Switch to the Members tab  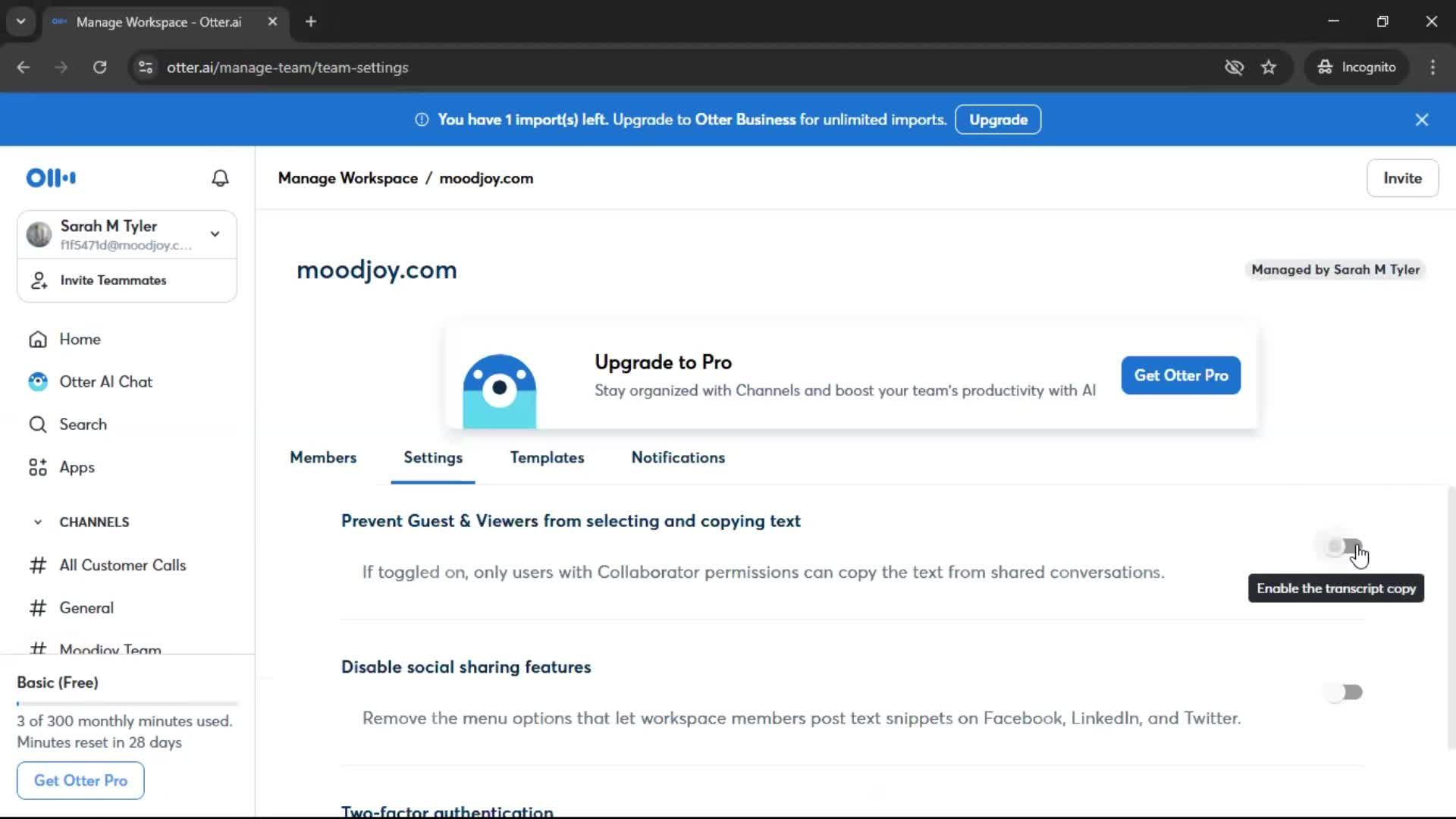click(323, 458)
